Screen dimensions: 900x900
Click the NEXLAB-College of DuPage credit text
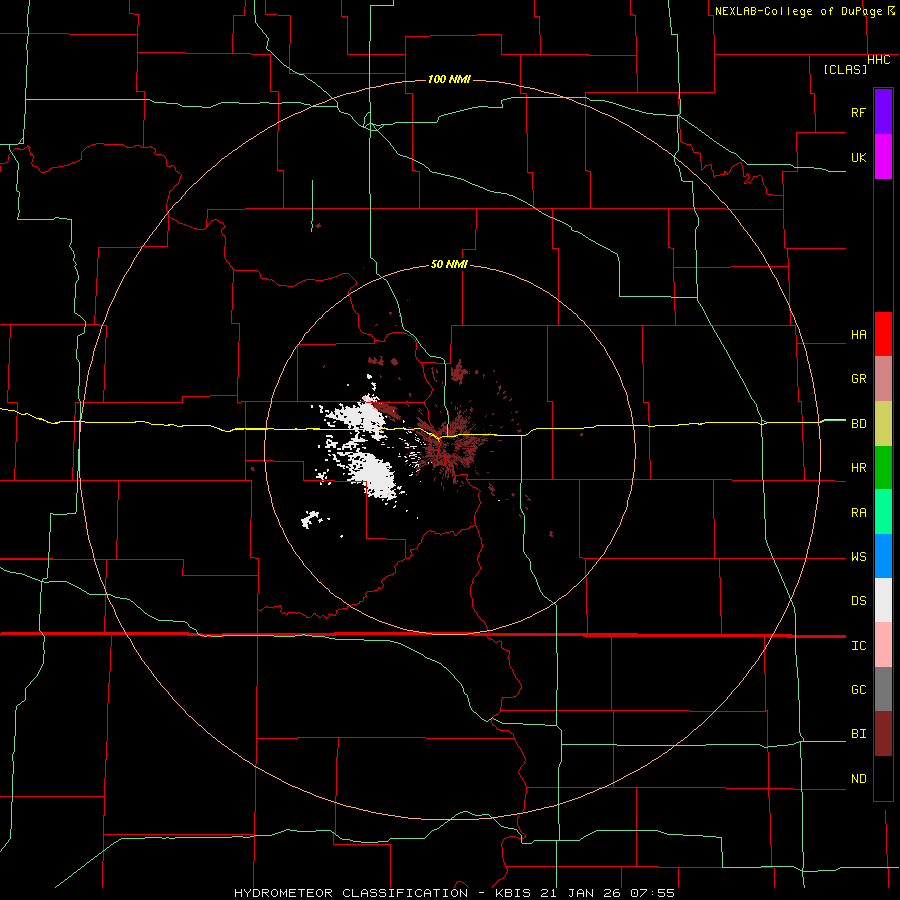pyautogui.click(x=798, y=11)
